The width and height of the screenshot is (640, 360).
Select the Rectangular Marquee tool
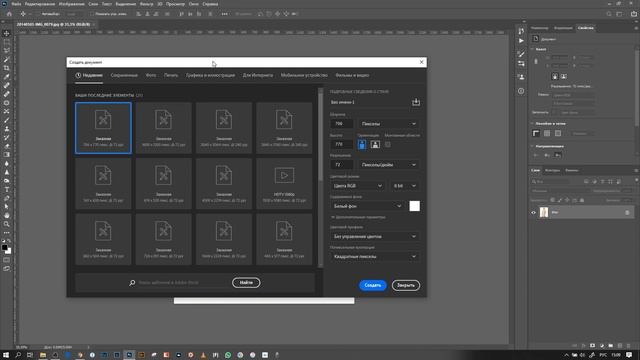7,42
